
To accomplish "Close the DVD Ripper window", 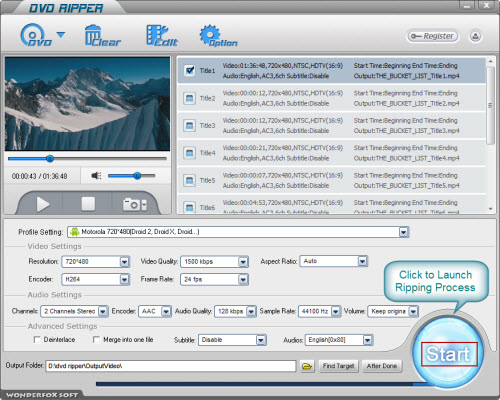I will coord(487,5).
